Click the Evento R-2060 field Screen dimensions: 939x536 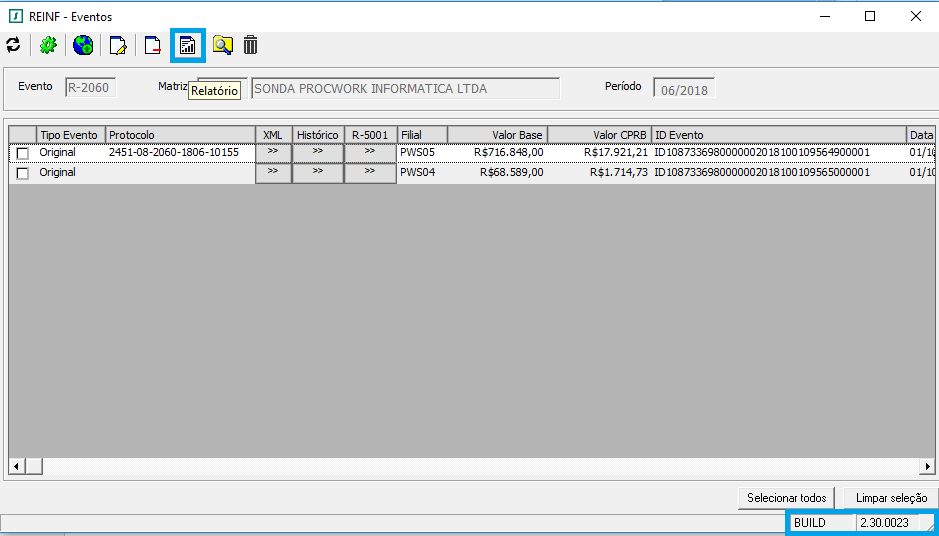[x=90, y=88]
